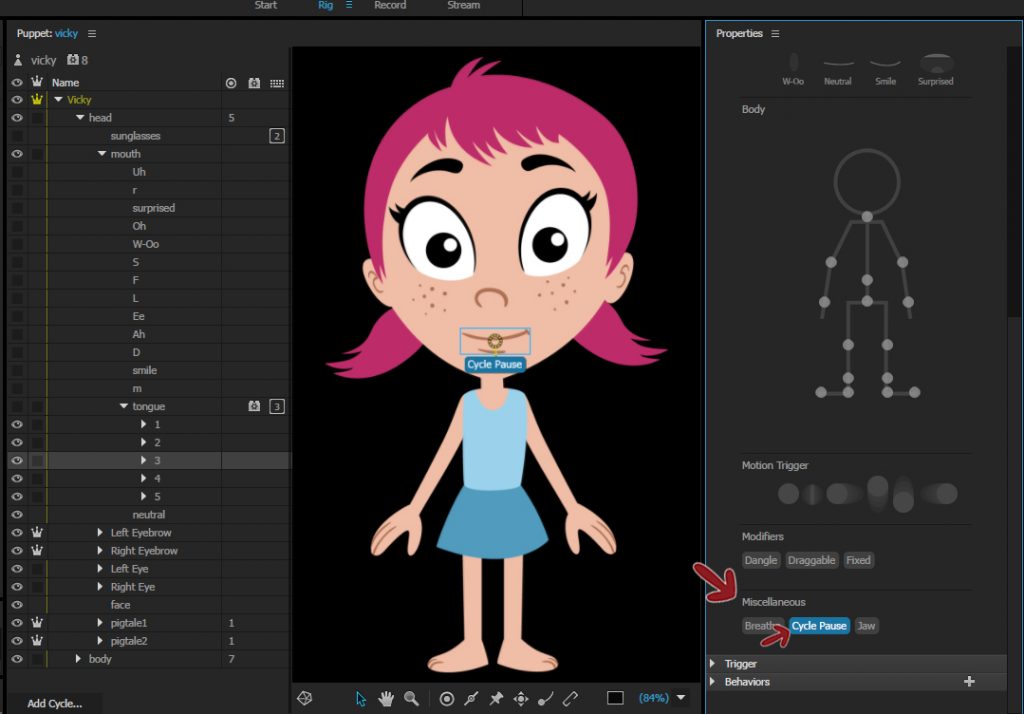
Task: Apply the Fixed modifier
Action: pos(858,560)
